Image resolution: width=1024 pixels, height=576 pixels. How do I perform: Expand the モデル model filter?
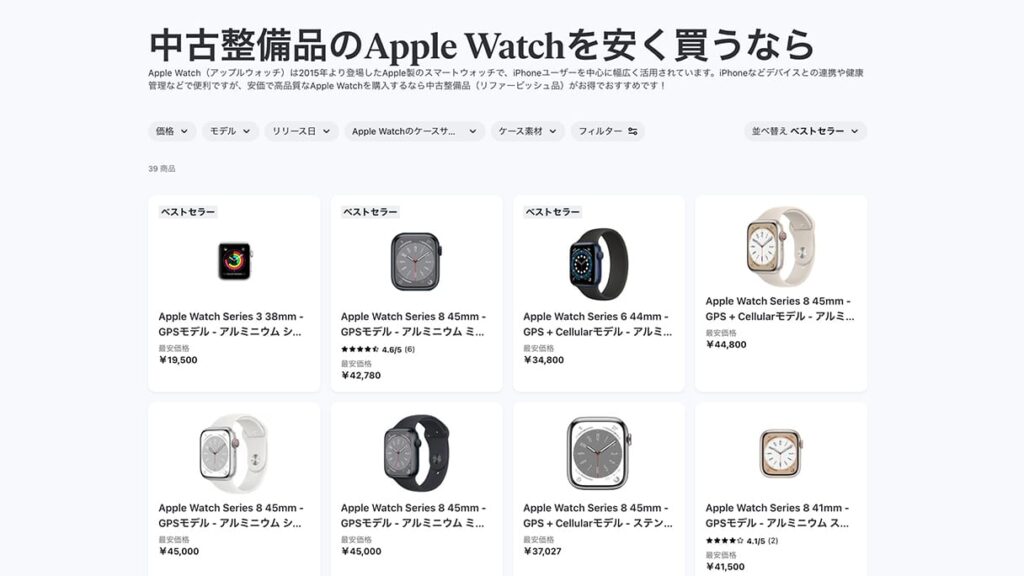[x=230, y=131]
